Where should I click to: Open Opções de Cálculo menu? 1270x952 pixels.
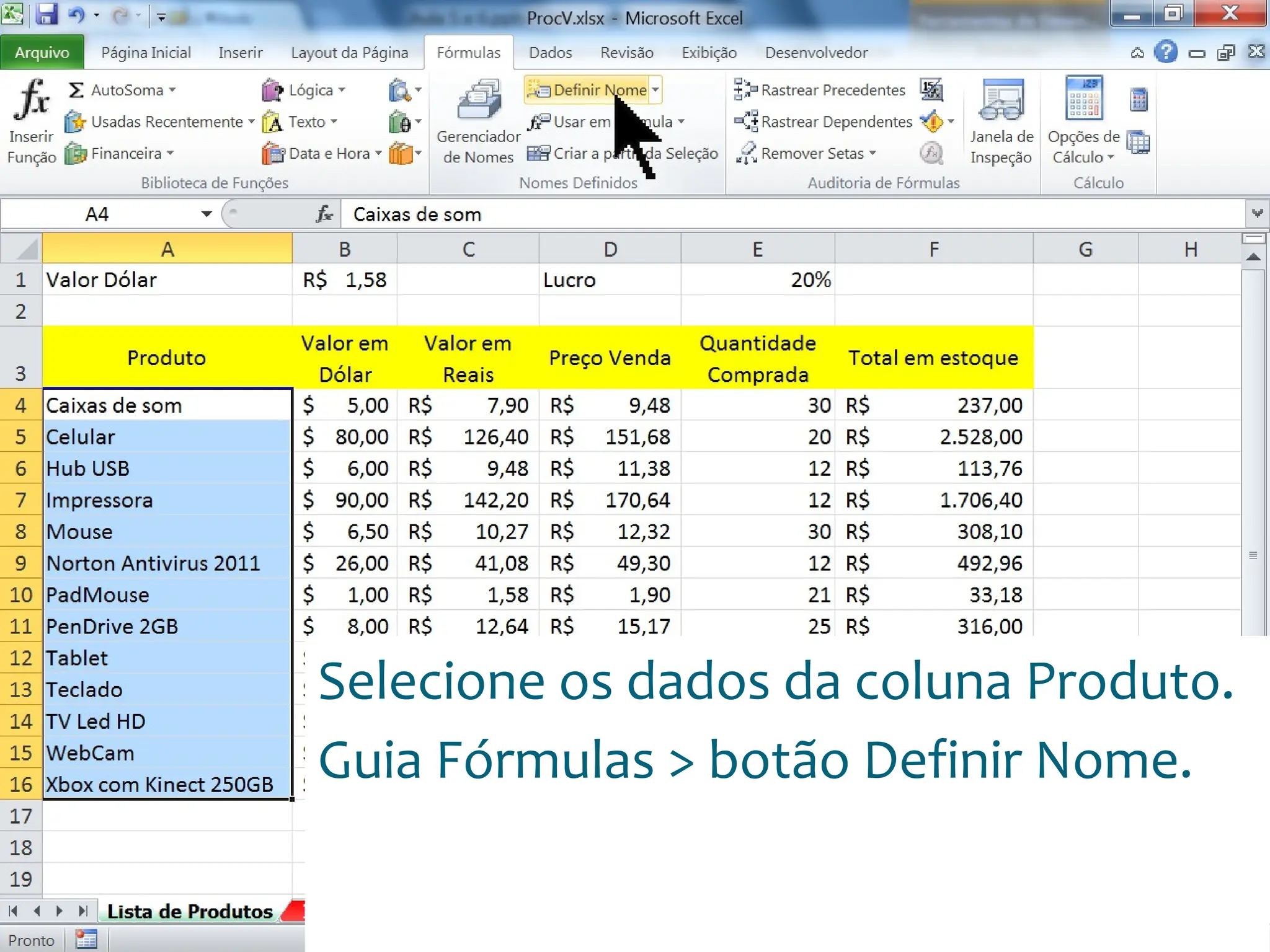click(x=1083, y=121)
